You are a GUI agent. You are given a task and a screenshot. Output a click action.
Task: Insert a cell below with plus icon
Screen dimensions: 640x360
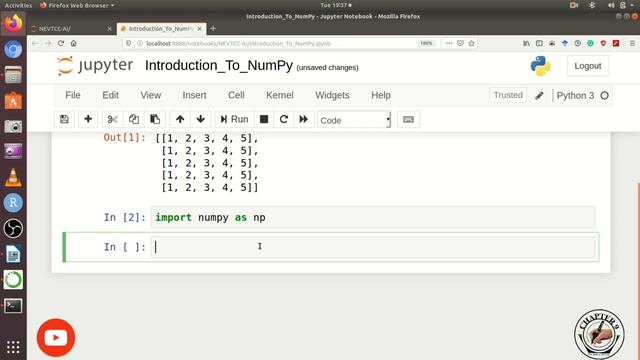click(88, 119)
